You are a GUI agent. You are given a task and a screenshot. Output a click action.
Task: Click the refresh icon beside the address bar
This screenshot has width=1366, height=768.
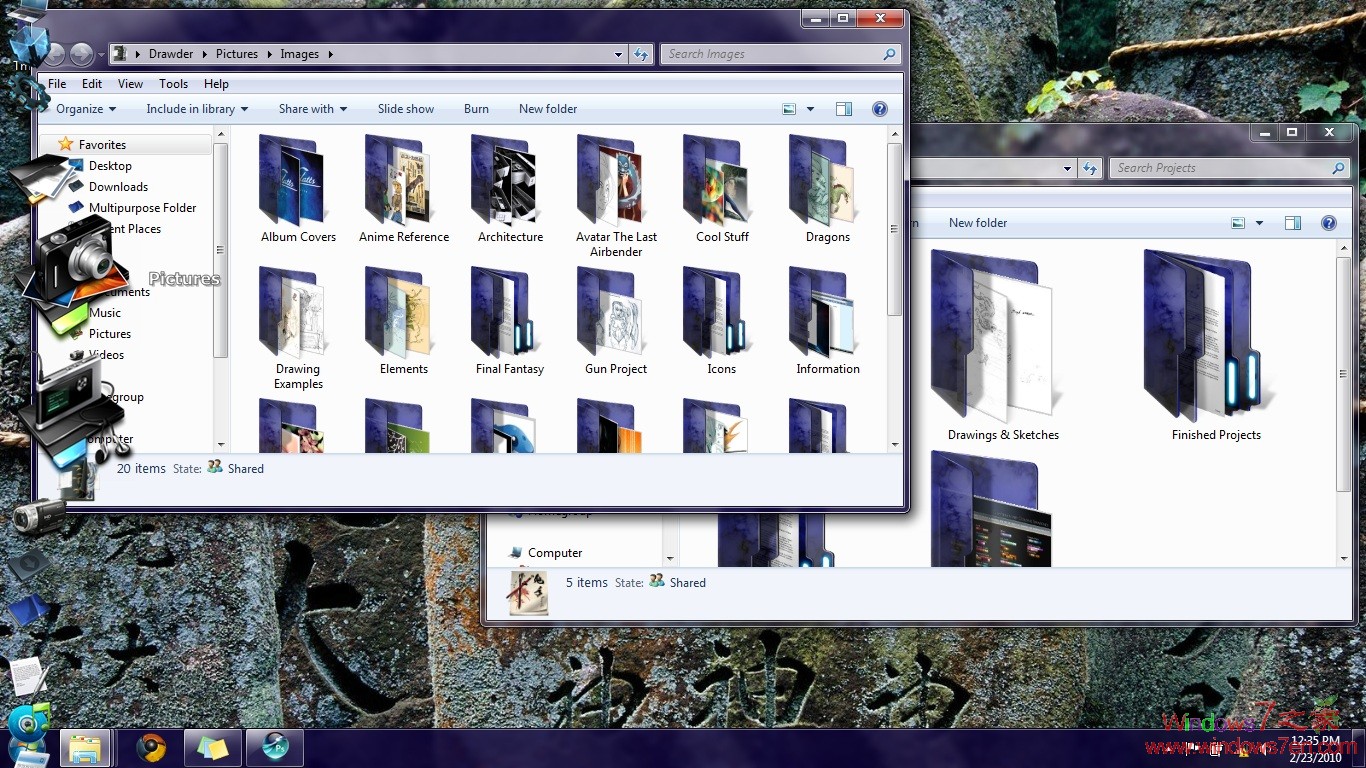[641, 54]
